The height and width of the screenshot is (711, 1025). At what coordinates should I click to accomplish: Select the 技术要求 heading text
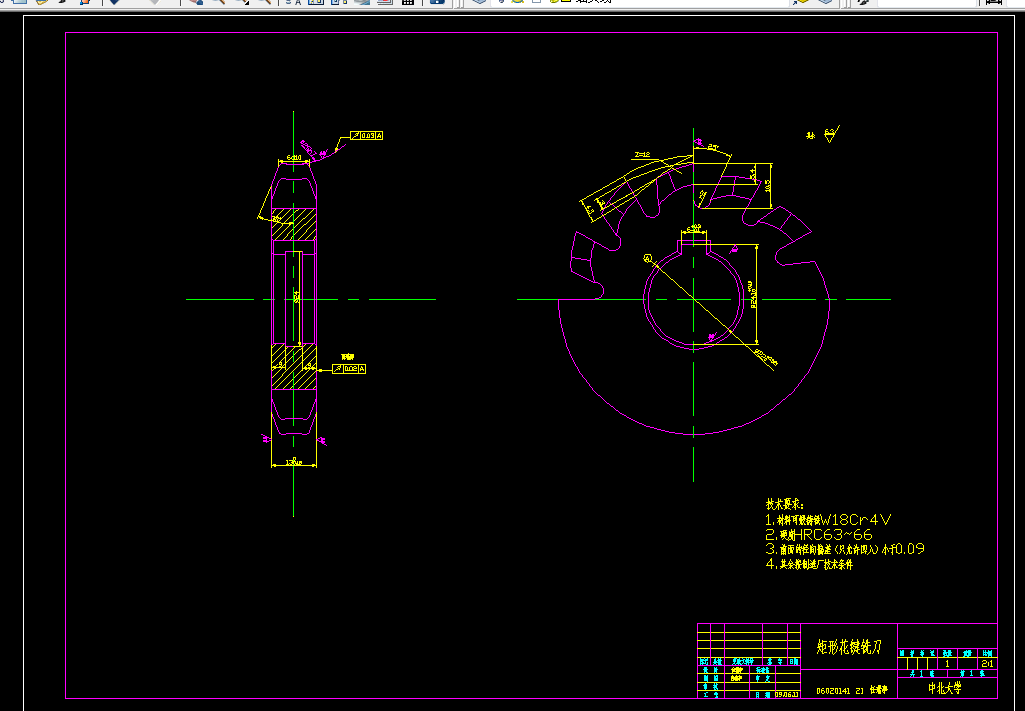point(784,504)
